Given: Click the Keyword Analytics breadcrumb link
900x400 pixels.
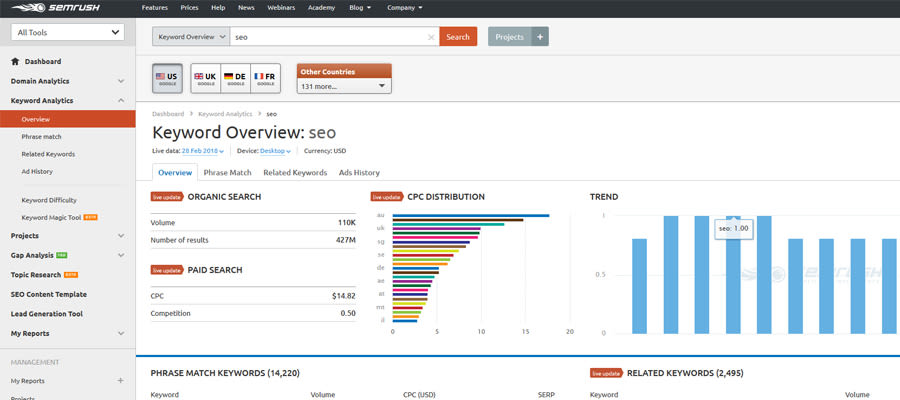Looking at the screenshot, I should click(225, 114).
